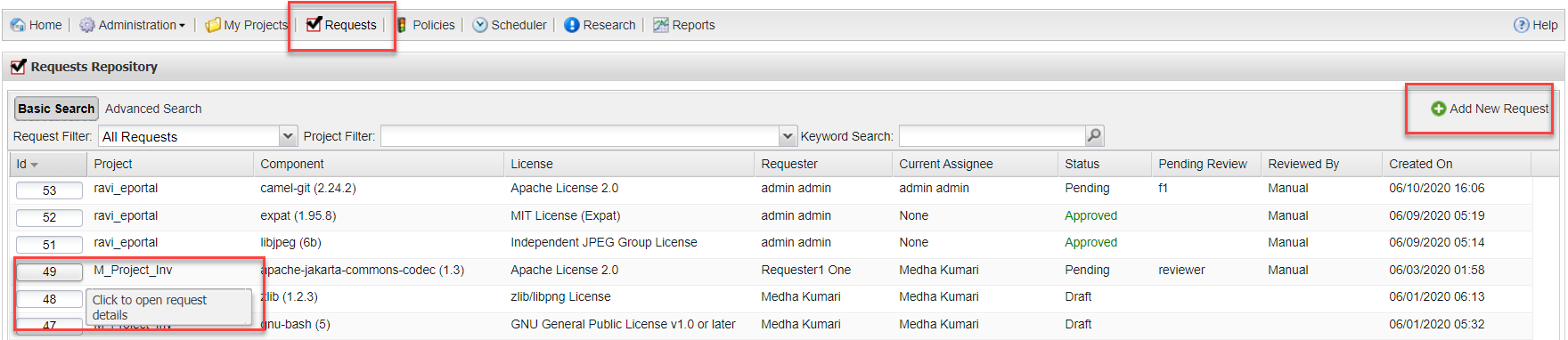Open request Id 53

pos(49,190)
